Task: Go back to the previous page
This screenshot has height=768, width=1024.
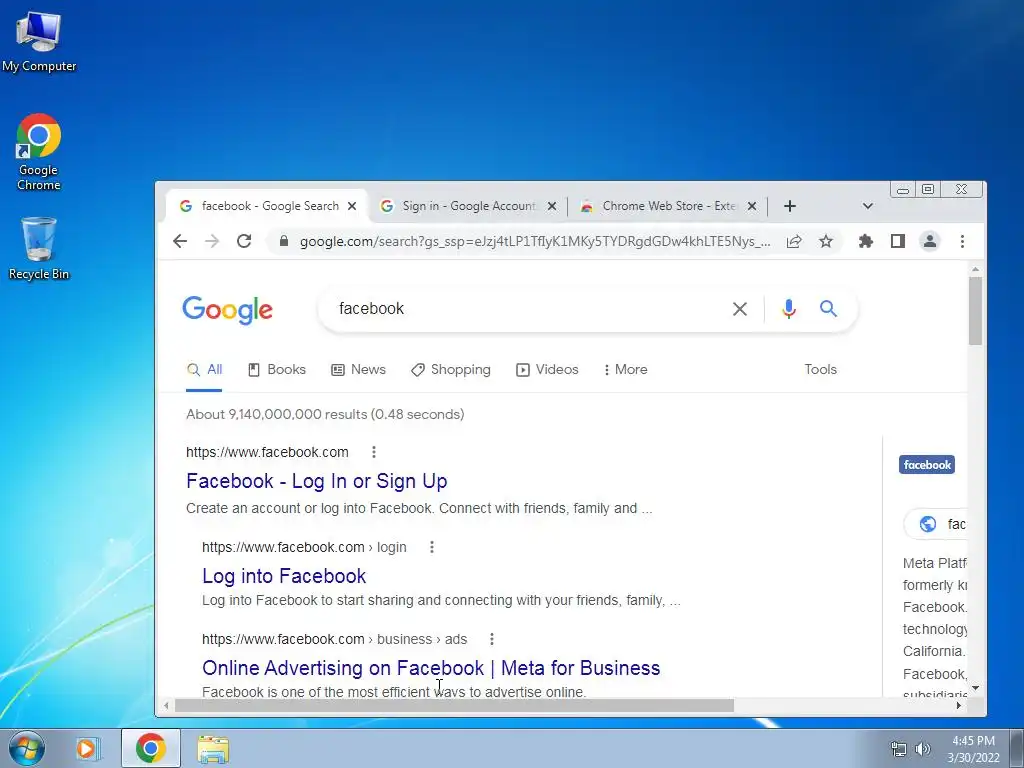Action: pyautogui.click(x=180, y=242)
